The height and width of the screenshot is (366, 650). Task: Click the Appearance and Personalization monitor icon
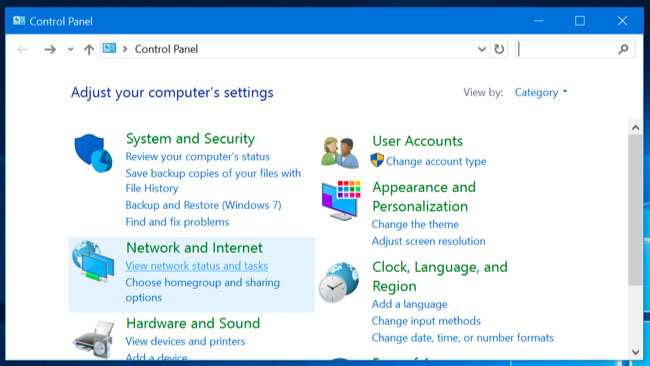point(341,200)
